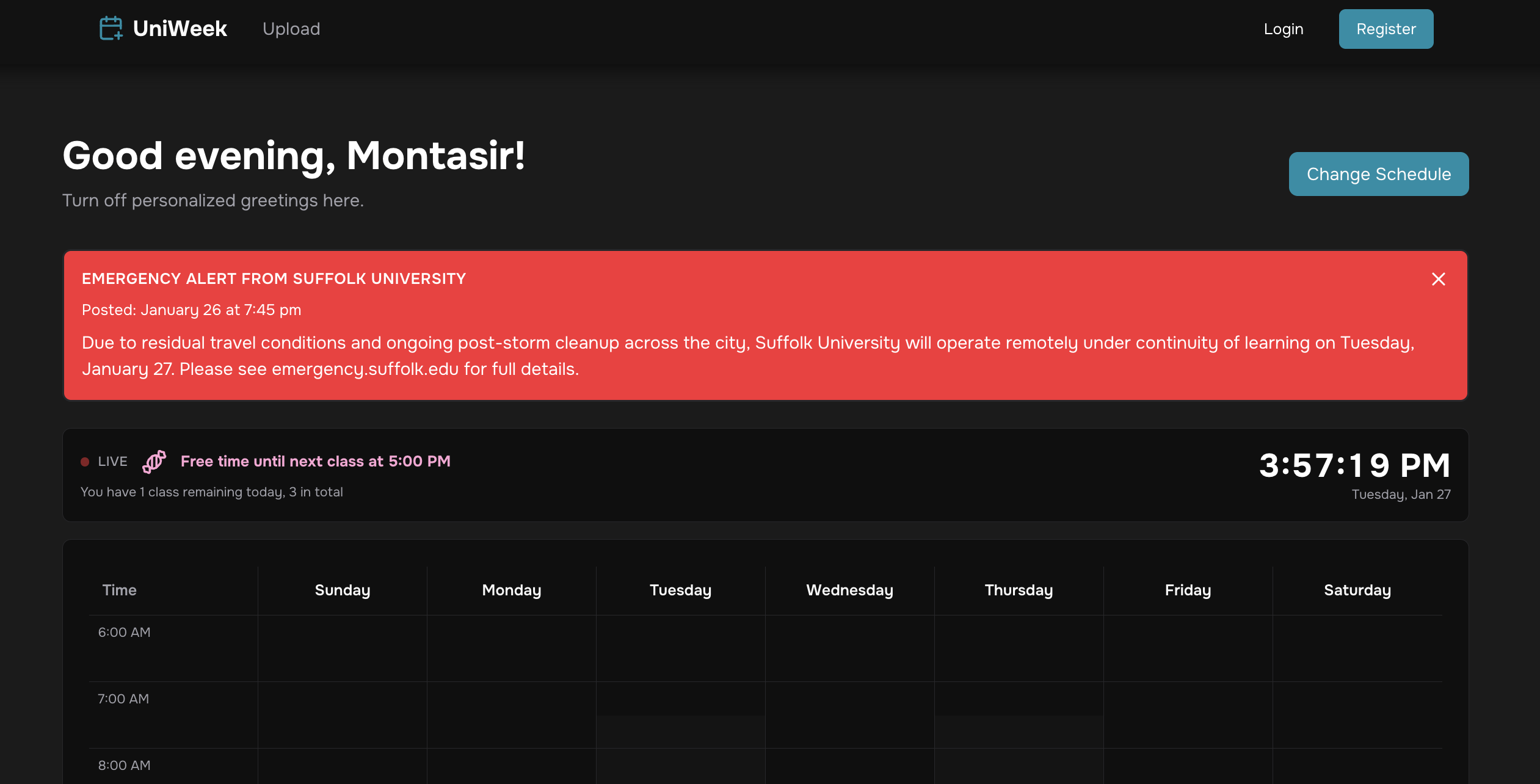Viewport: 1540px width, 784px height.
Task: Click the 6:00 AM time row label
Action: click(124, 632)
